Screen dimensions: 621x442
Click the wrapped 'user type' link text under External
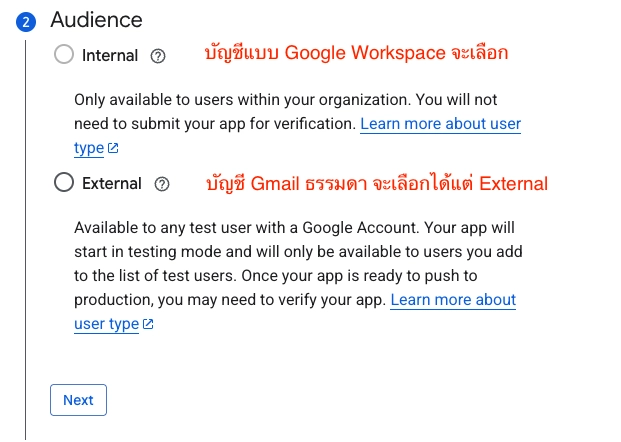(x=107, y=324)
